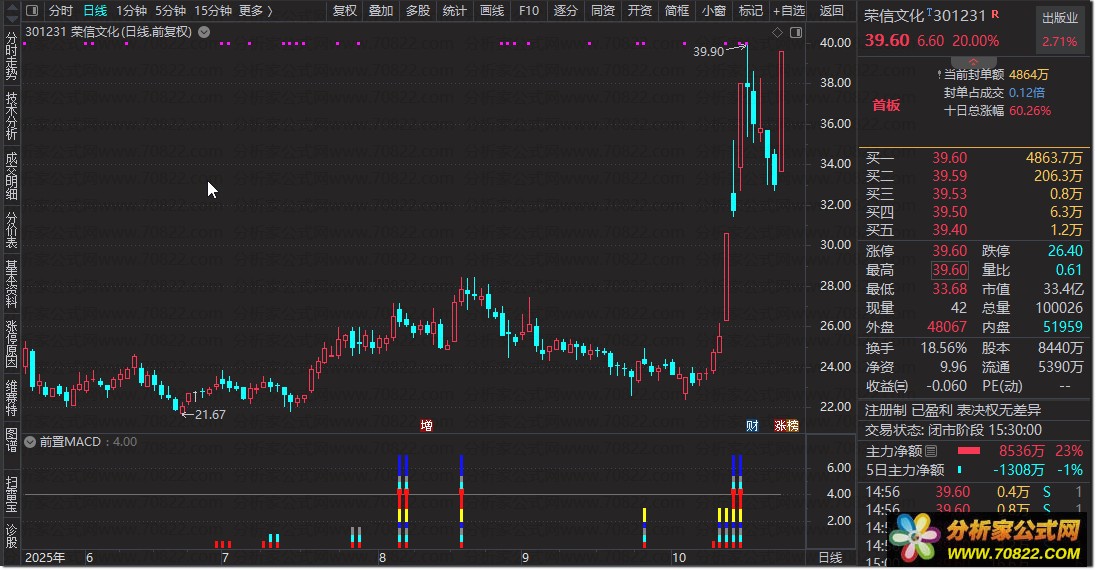Image resolution: width=1097 pixels, height=570 pixels.
Task: Click 注册制 已盈利 表决权无差异 info line
Action: click(953, 411)
